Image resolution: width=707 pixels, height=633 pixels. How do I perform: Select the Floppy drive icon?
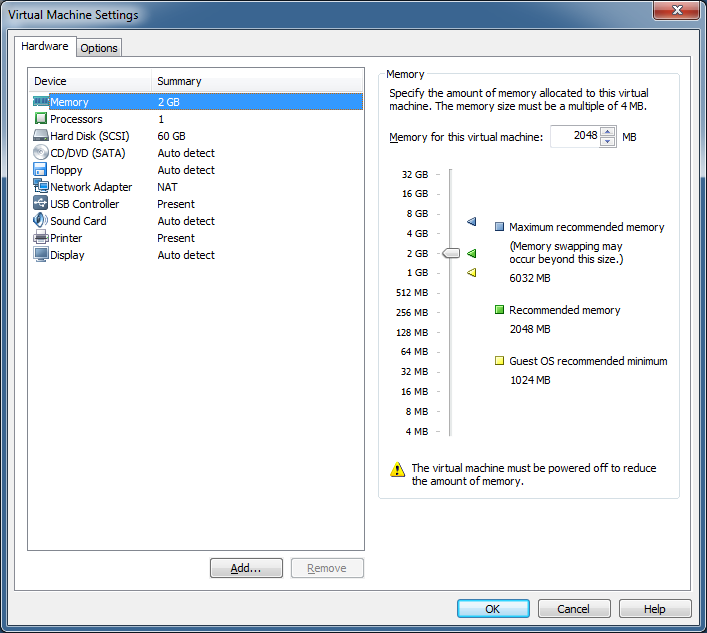pyautogui.click(x=41, y=170)
